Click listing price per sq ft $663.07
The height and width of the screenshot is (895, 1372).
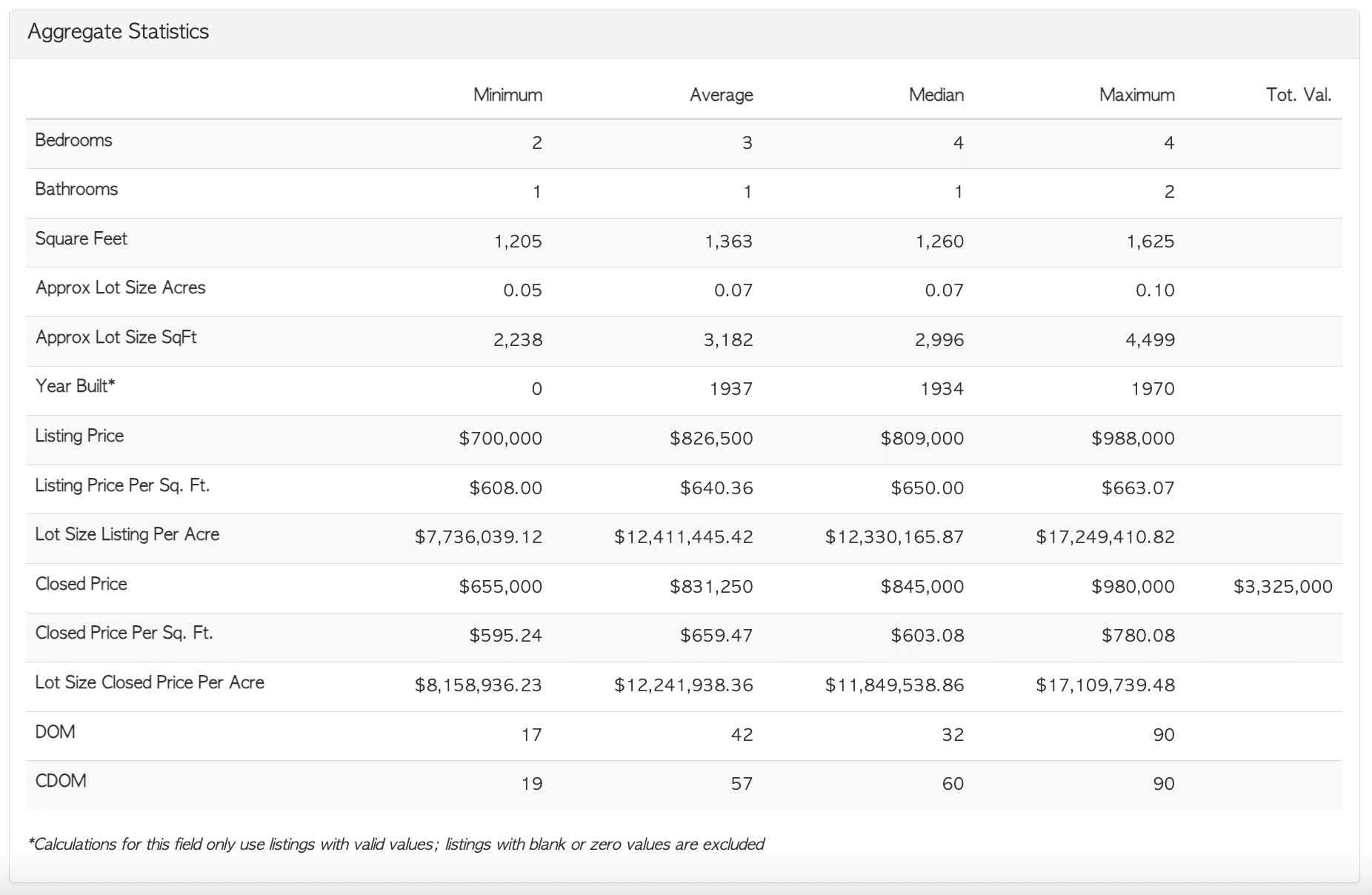[1139, 488]
